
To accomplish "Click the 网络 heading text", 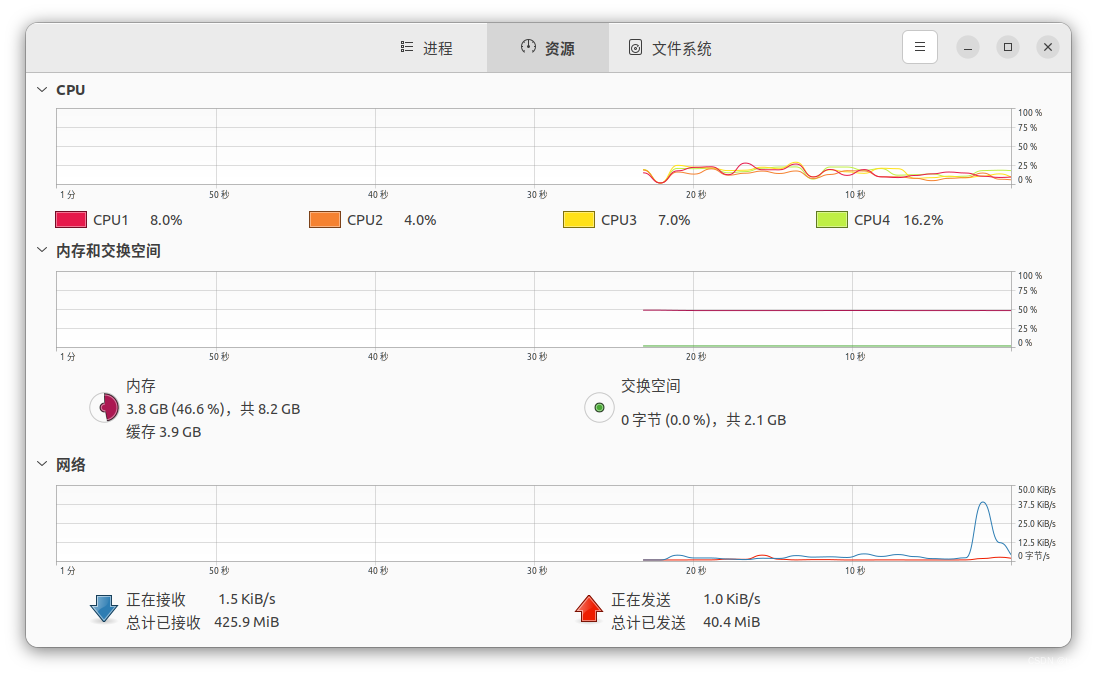I will 71,465.
